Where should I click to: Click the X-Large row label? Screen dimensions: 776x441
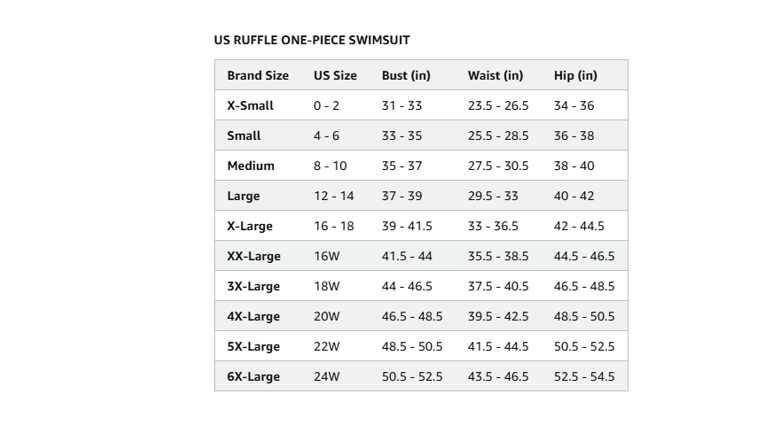tap(249, 226)
